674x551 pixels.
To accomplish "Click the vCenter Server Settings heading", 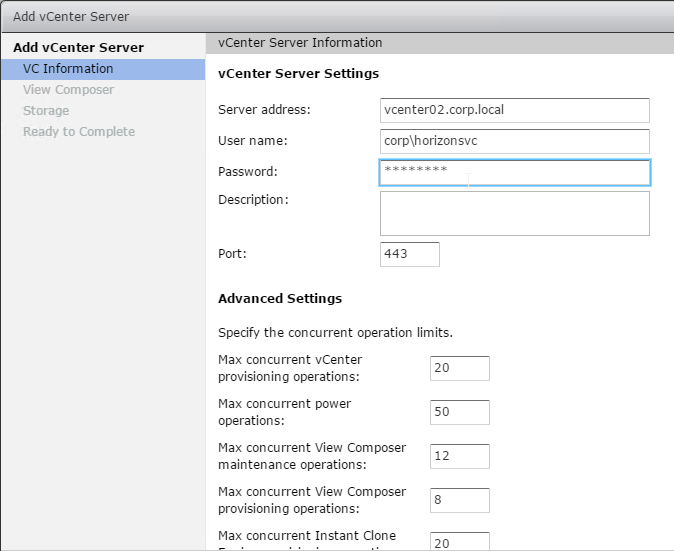I will pyautogui.click(x=298, y=73).
